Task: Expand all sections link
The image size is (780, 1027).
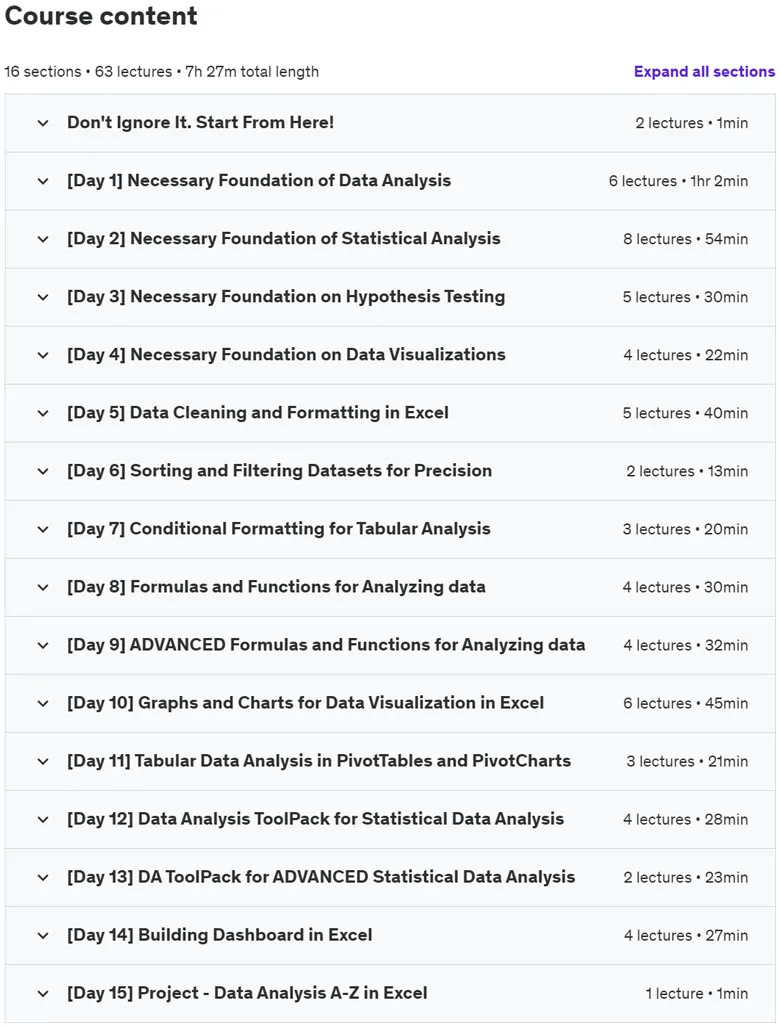Action: click(x=704, y=71)
